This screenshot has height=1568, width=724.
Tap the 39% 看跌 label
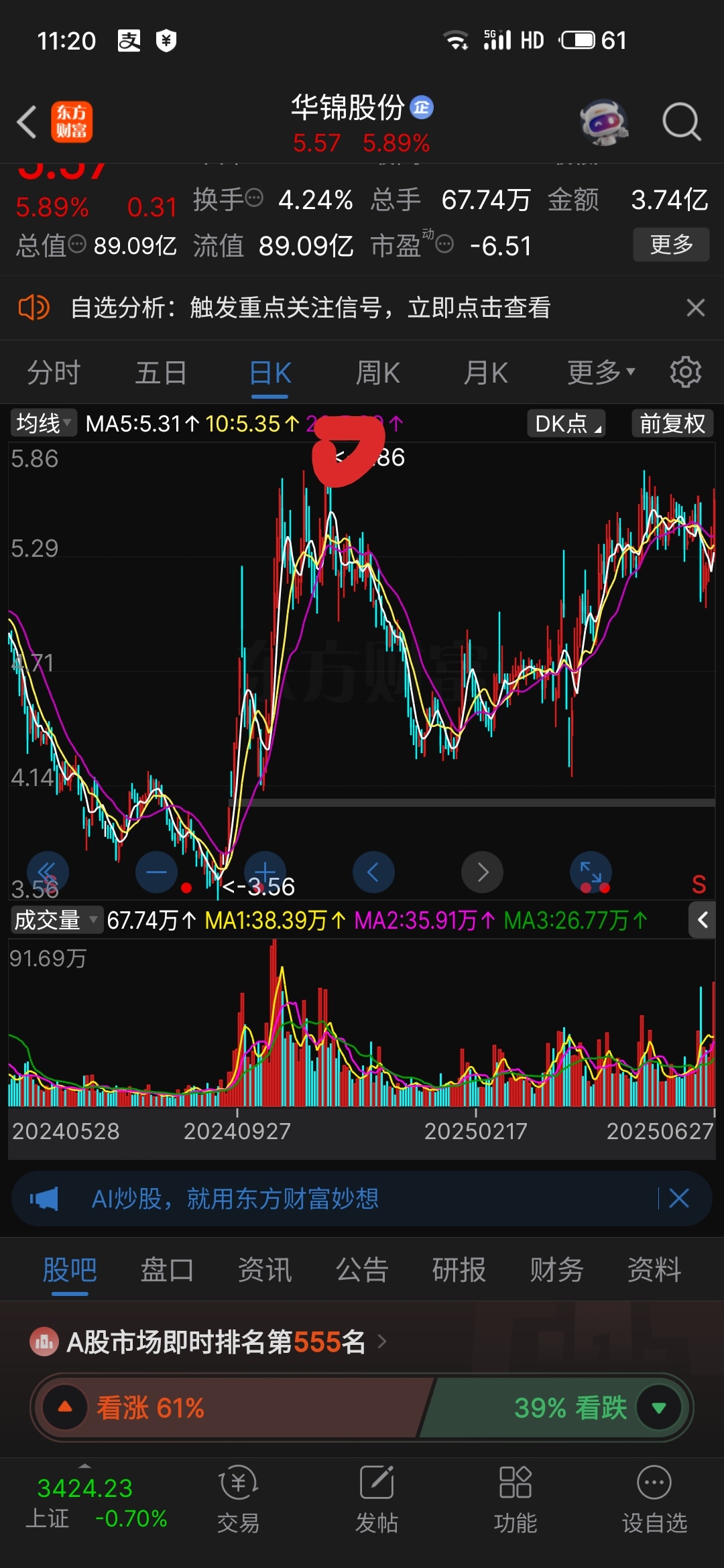[x=570, y=1407]
